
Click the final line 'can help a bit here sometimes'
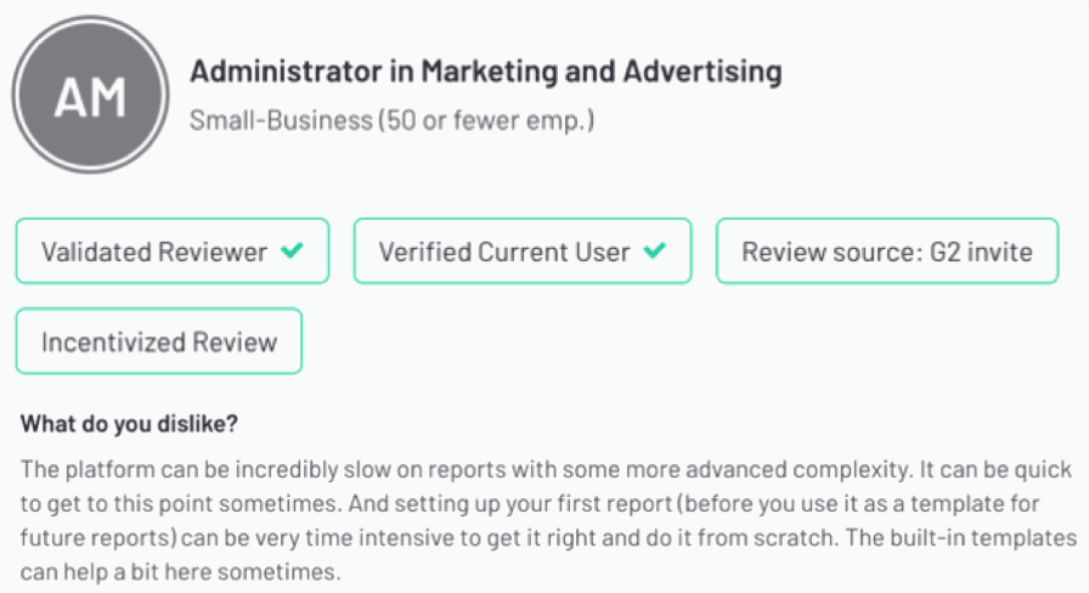click(x=180, y=574)
